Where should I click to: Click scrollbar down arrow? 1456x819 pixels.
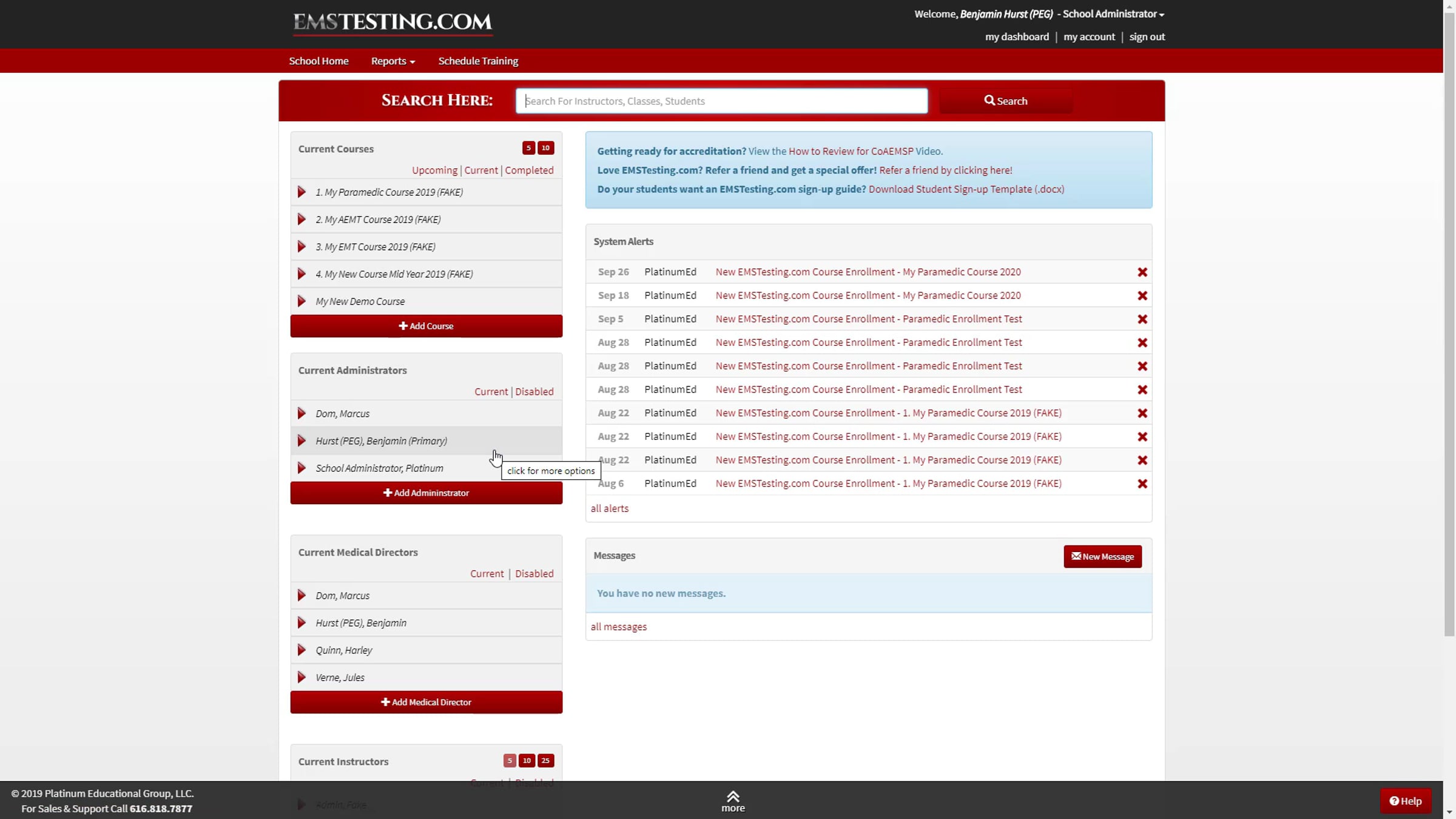pos(1449,812)
